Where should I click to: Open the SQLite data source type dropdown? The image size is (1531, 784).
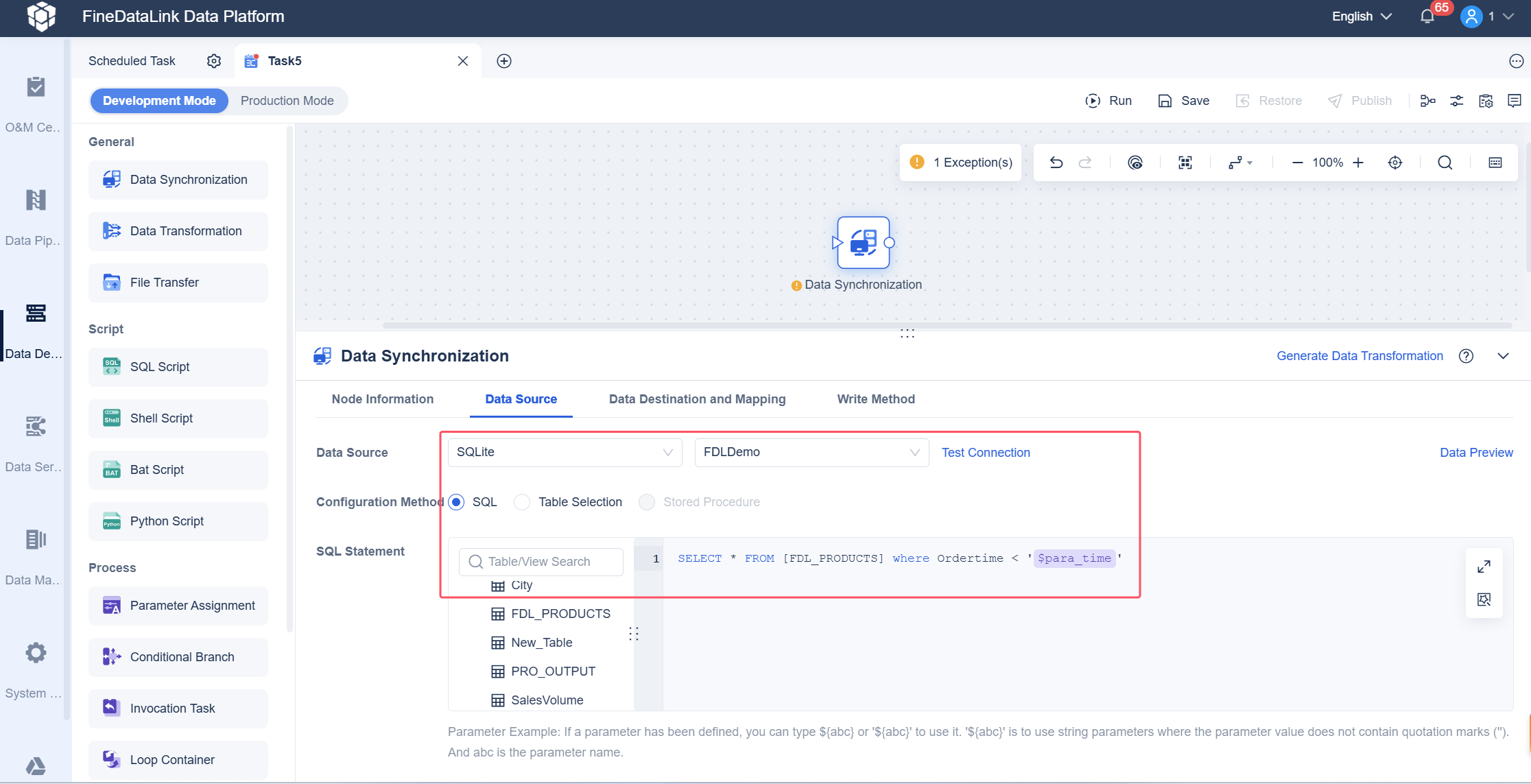[565, 453]
